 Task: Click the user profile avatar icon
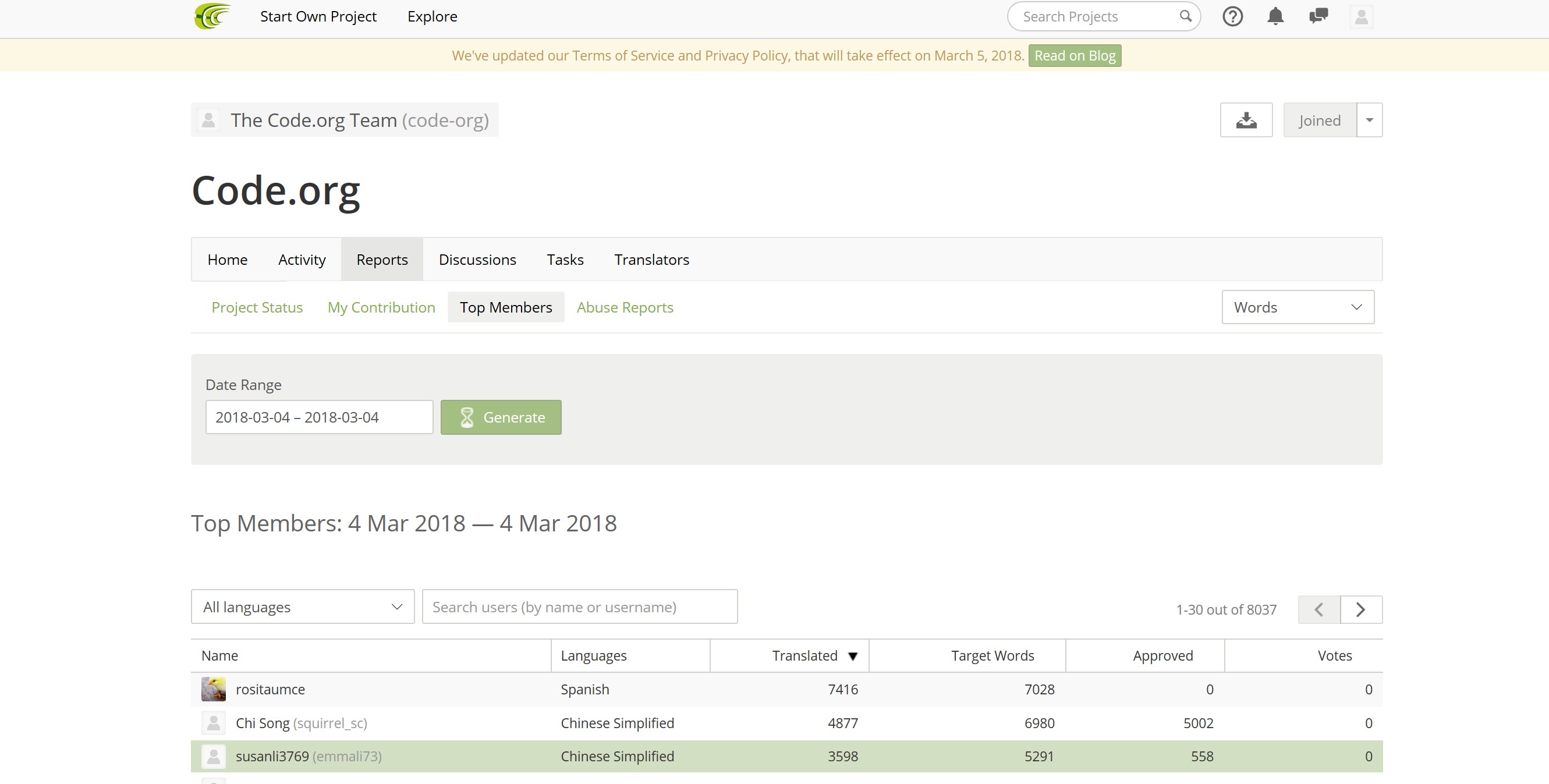click(1362, 16)
